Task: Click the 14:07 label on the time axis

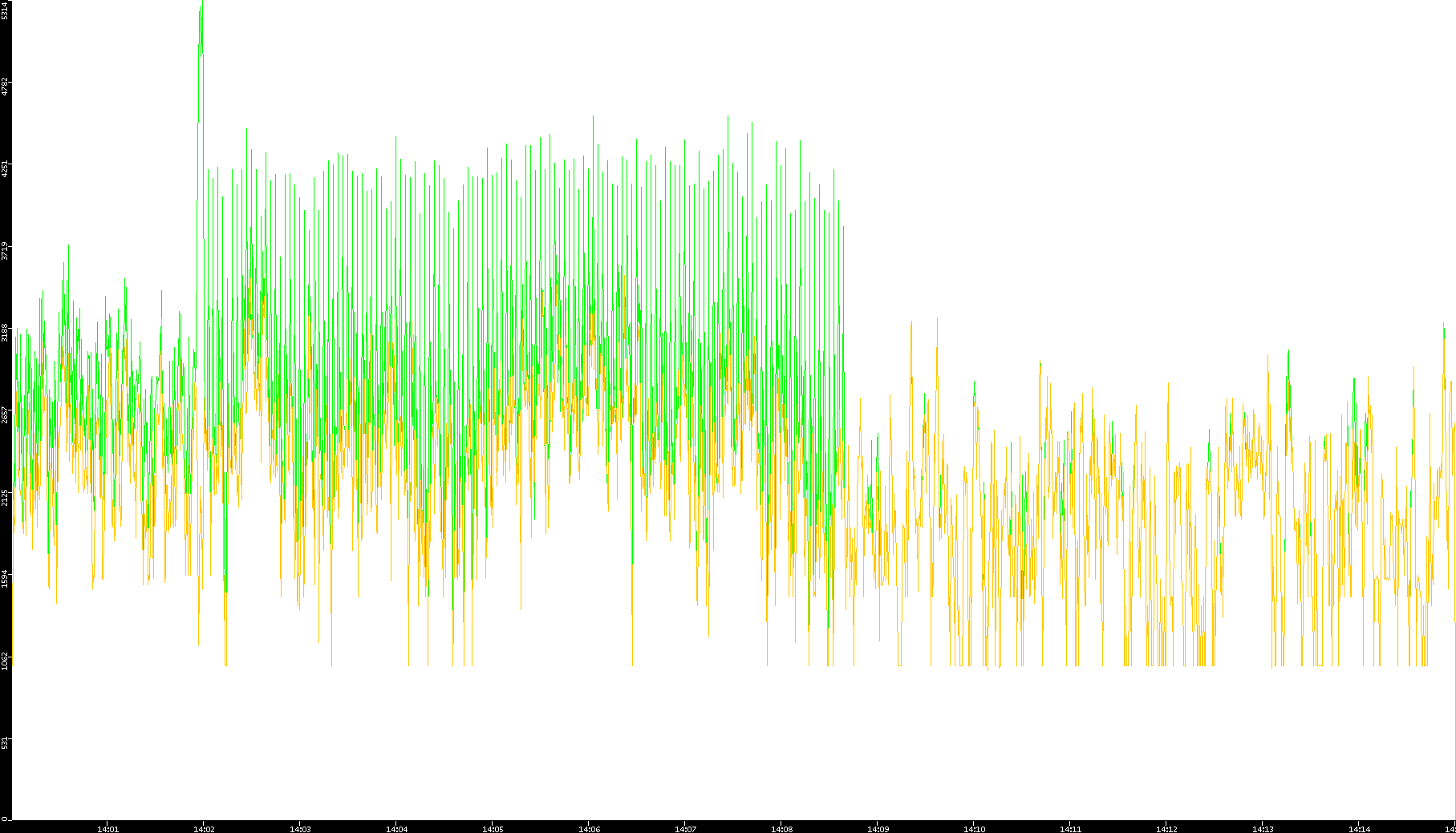Action: pos(685,829)
